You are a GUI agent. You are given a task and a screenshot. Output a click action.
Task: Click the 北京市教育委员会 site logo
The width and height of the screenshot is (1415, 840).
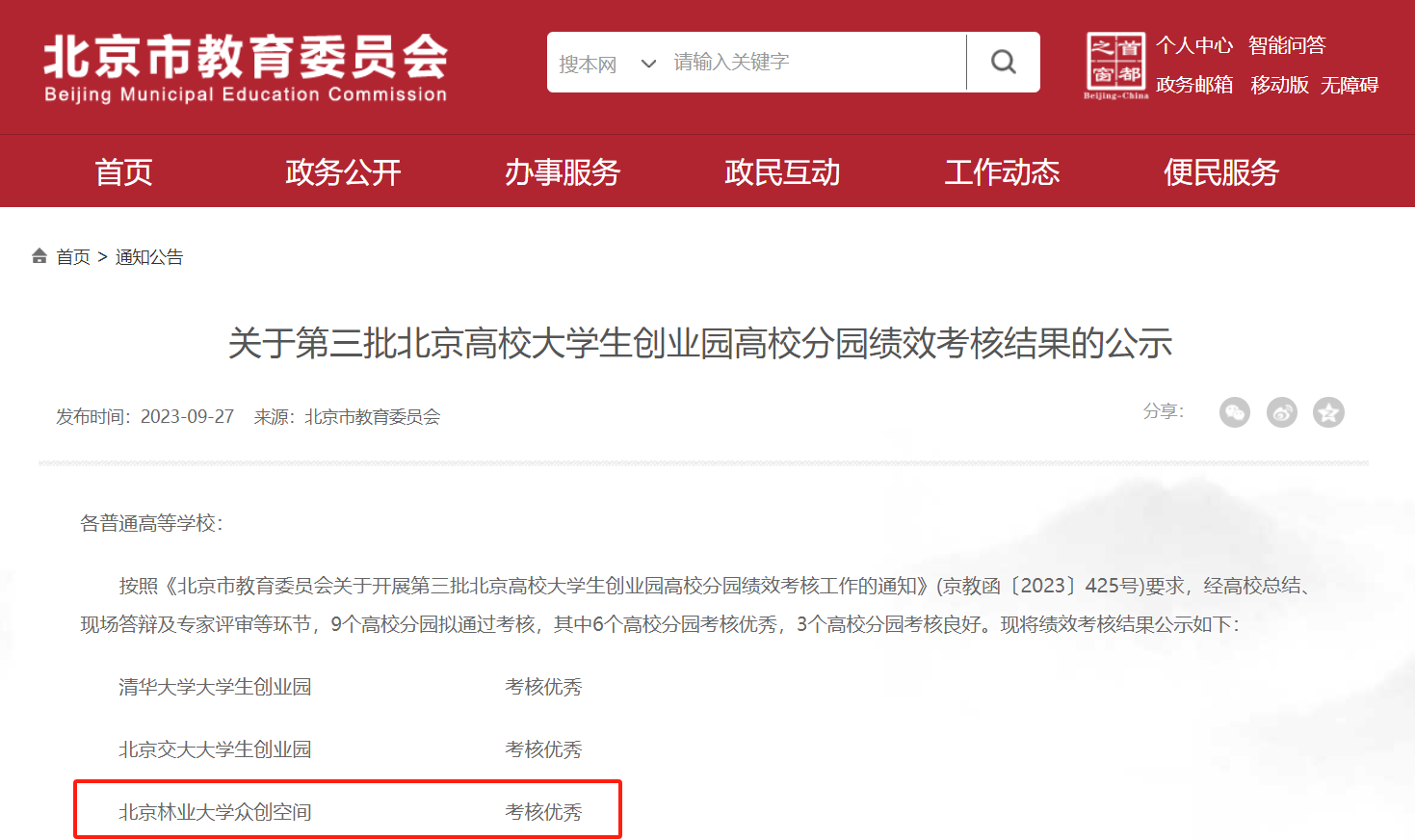pos(246,68)
